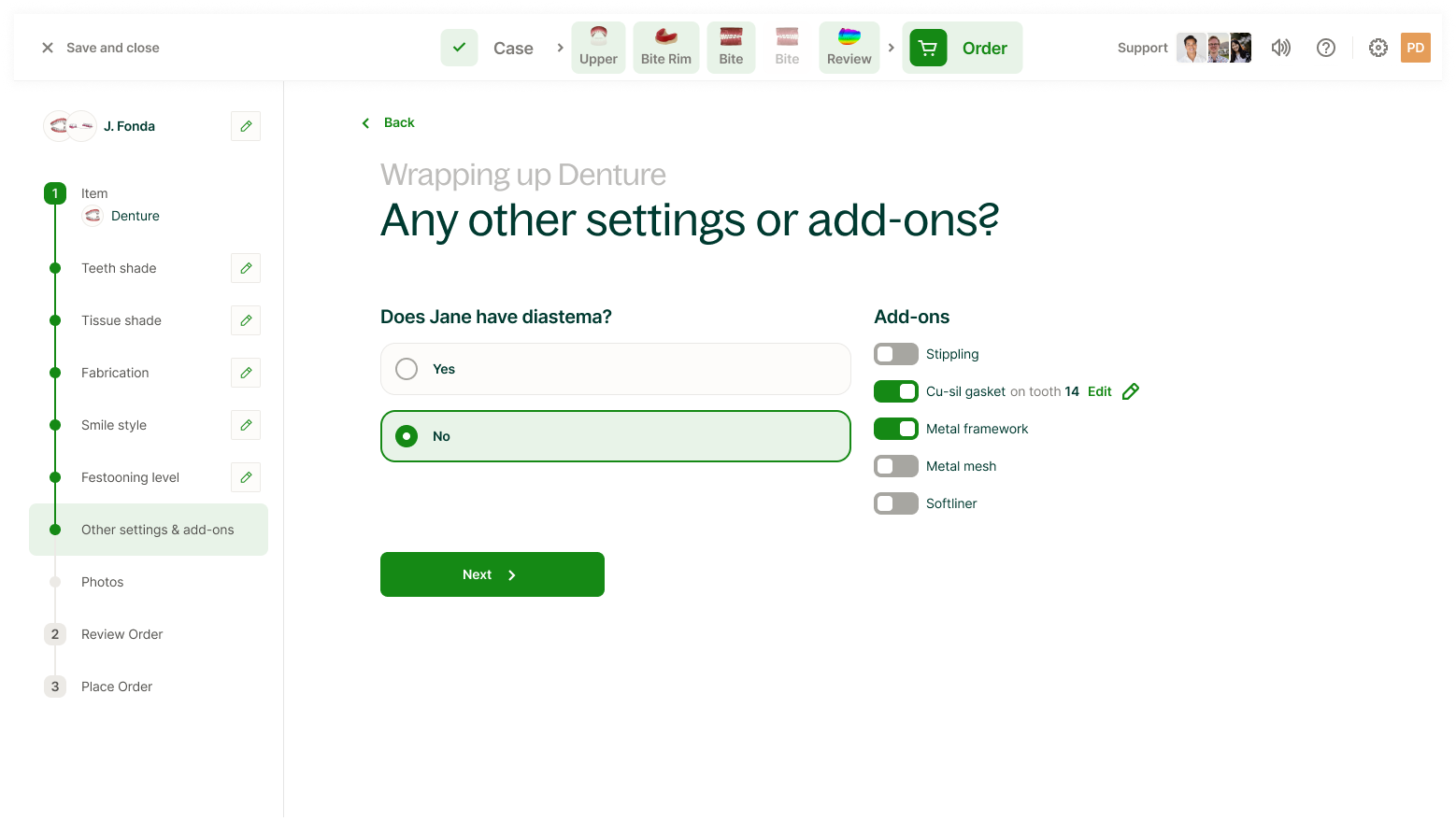Select Yes for diastema
Image resolution: width=1456 pixels, height=821 pixels.
(x=407, y=369)
